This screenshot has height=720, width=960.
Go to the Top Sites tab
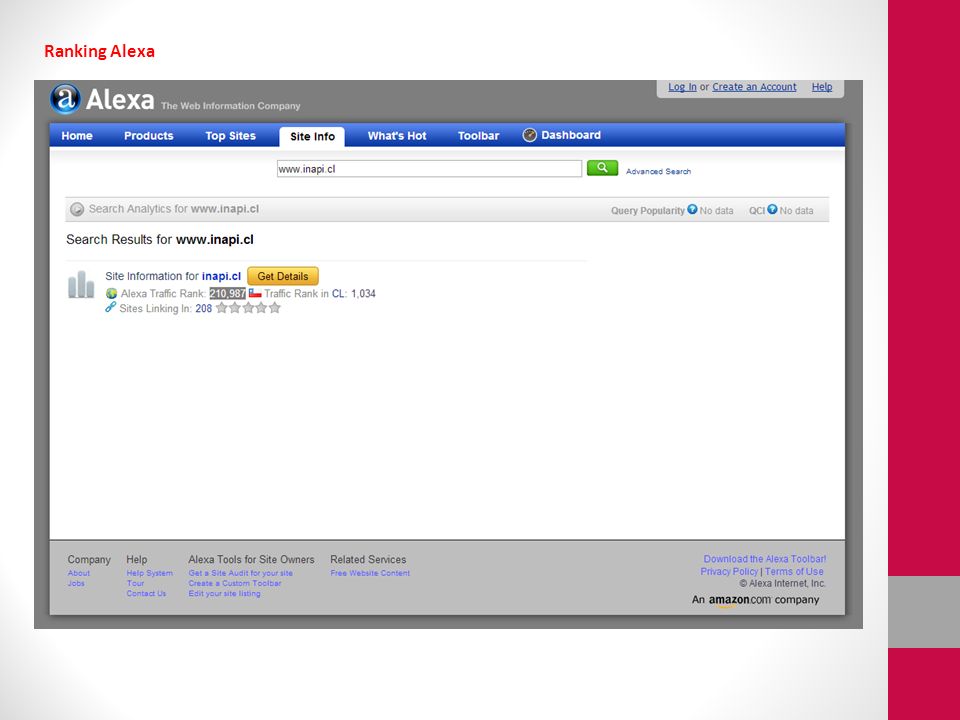pyautogui.click(x=230, y=136)
